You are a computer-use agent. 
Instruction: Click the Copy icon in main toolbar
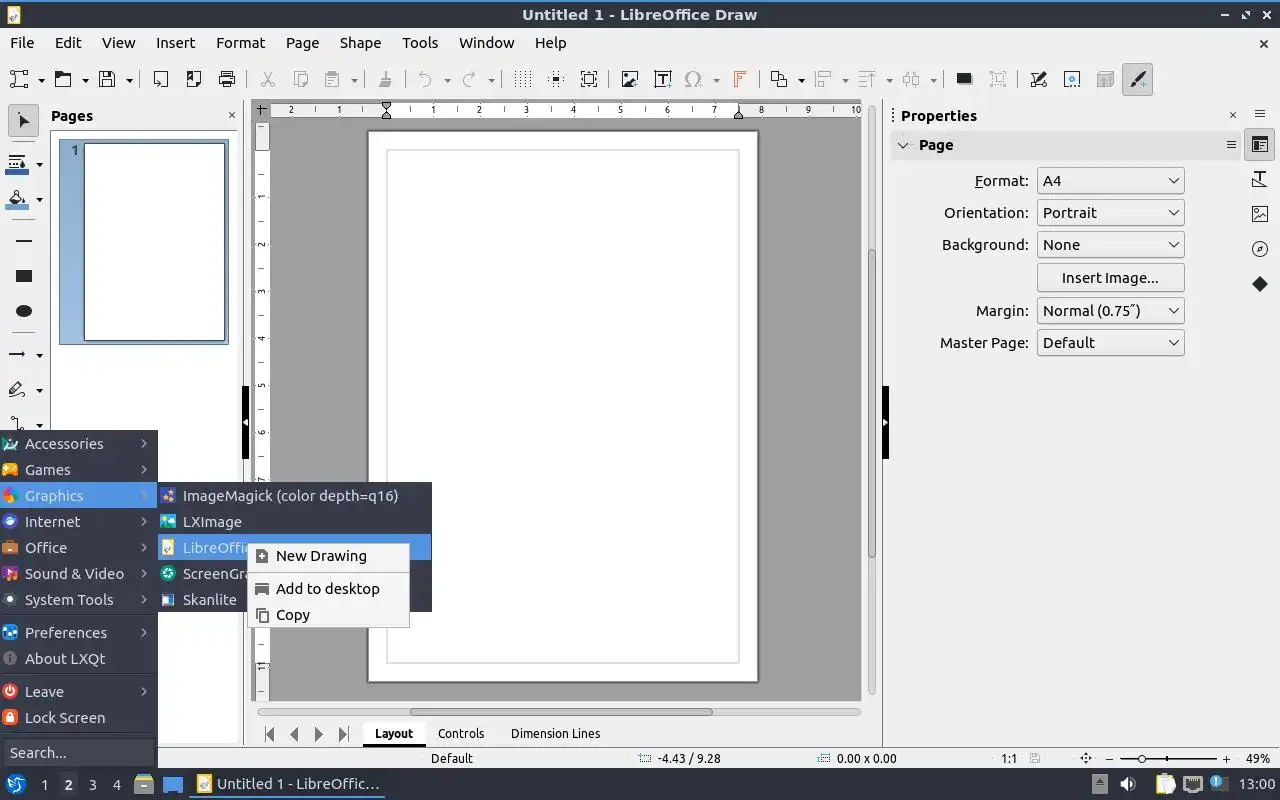tap(300, 79)
